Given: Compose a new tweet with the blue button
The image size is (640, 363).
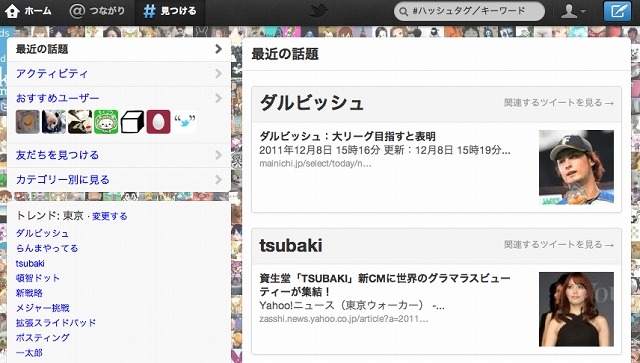Looking at the screenshot, I should tap(618, 11).
